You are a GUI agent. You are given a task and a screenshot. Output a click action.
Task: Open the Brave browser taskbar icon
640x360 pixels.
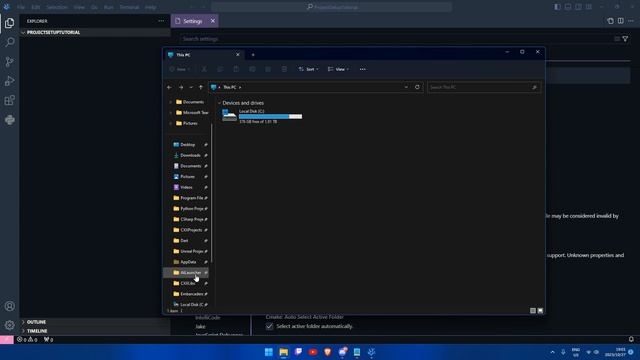pos(327,352)
